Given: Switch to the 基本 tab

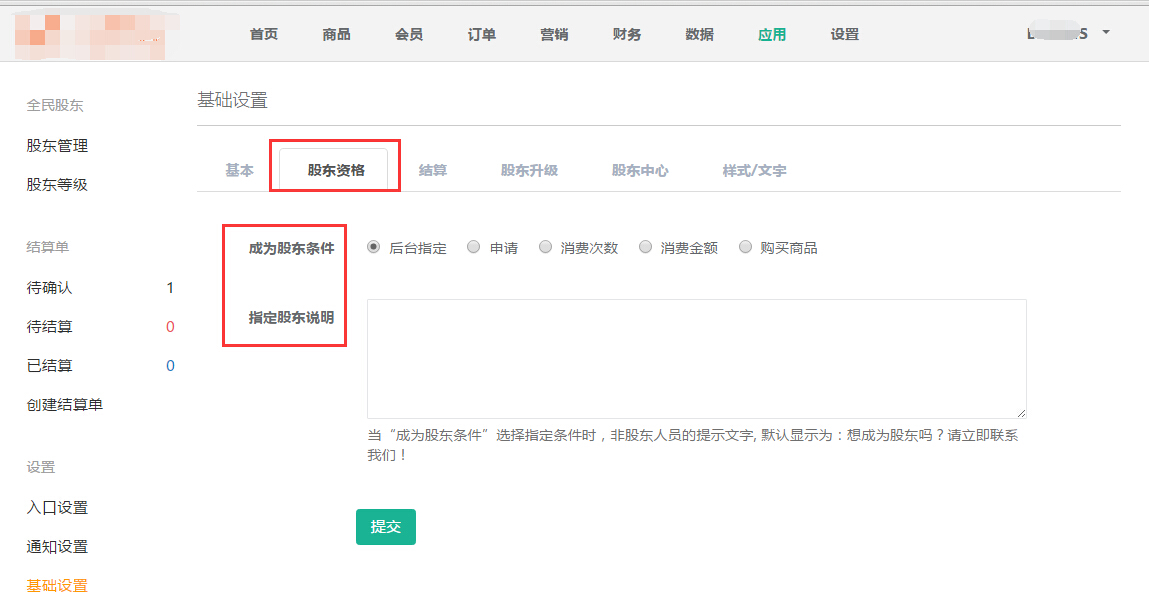Looking at the screenshot, I should [239, 170].
